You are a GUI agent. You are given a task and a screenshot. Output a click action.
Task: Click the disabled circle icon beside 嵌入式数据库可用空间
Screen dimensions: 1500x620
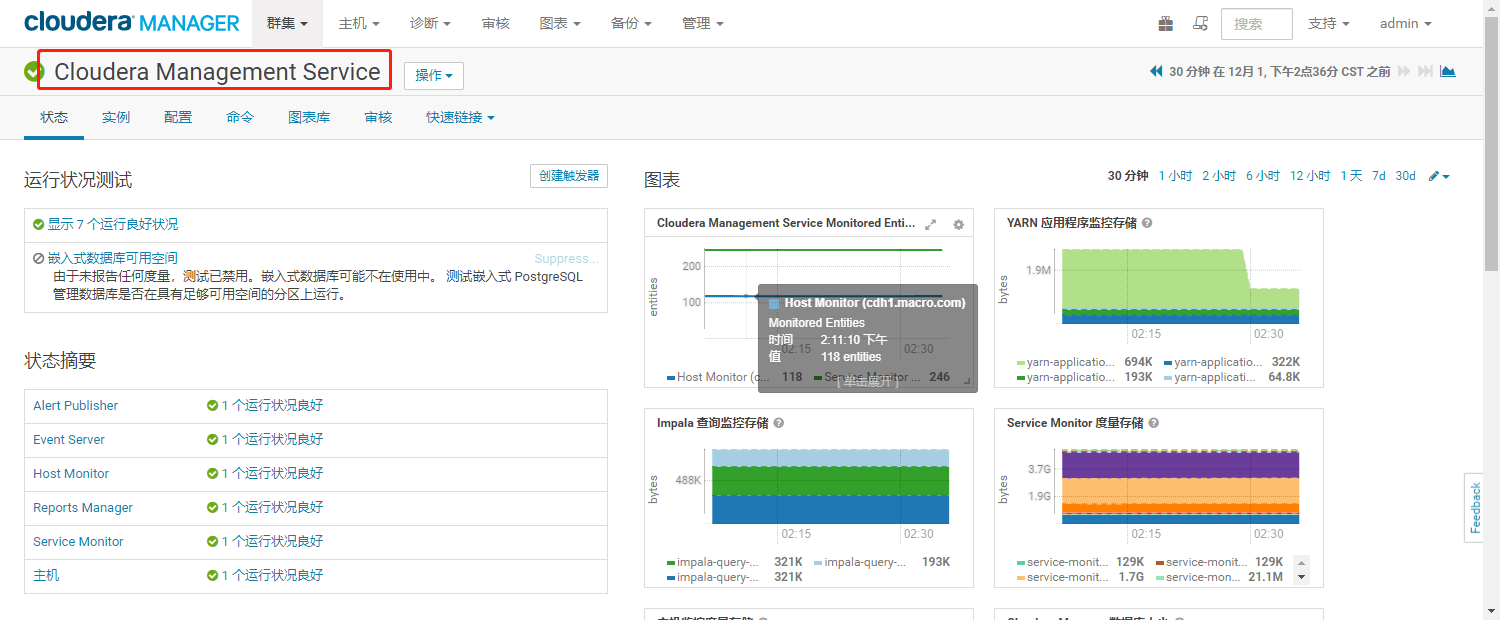coord(38,258)
